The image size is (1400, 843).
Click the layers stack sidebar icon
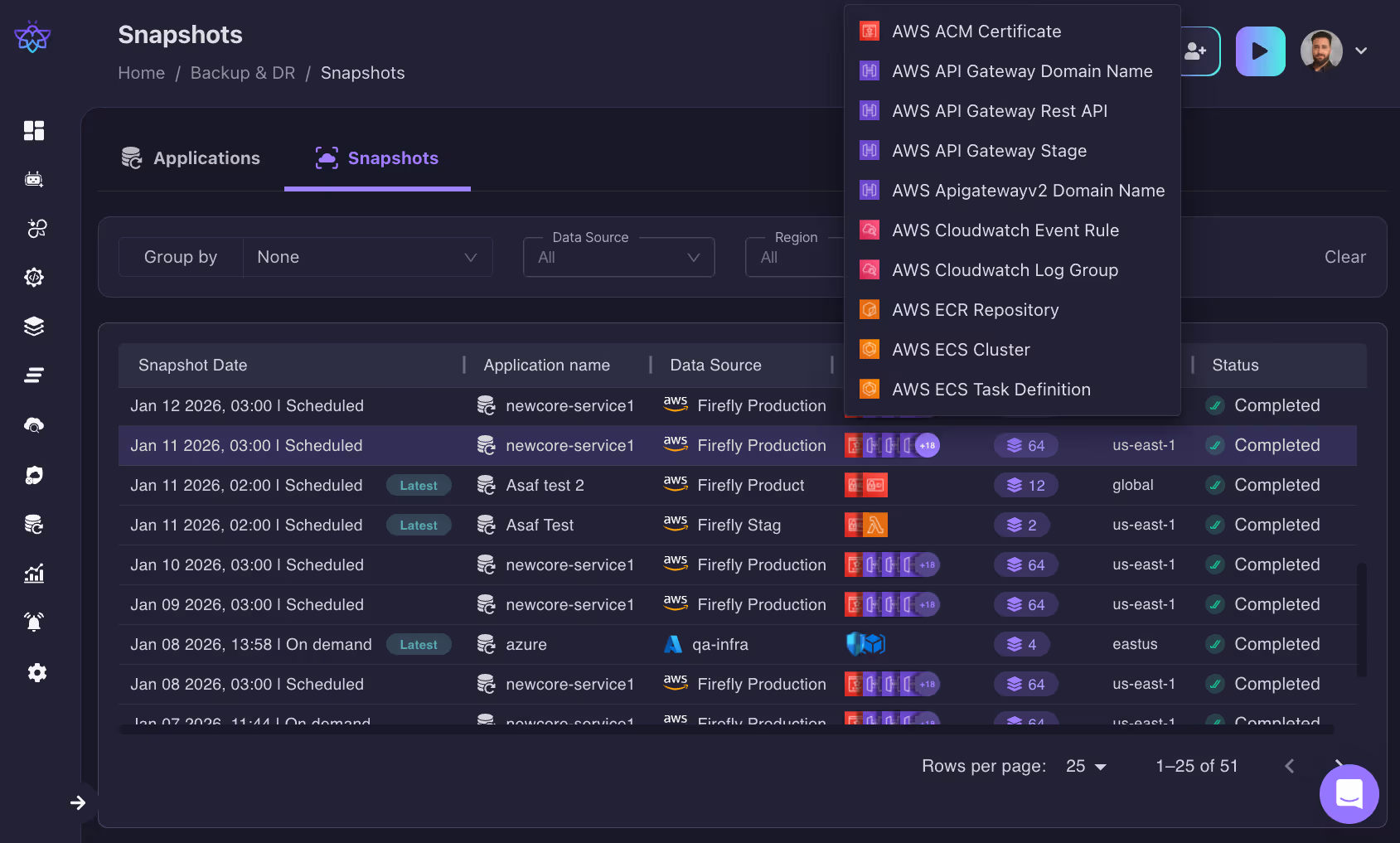click(x=34, y=326)
